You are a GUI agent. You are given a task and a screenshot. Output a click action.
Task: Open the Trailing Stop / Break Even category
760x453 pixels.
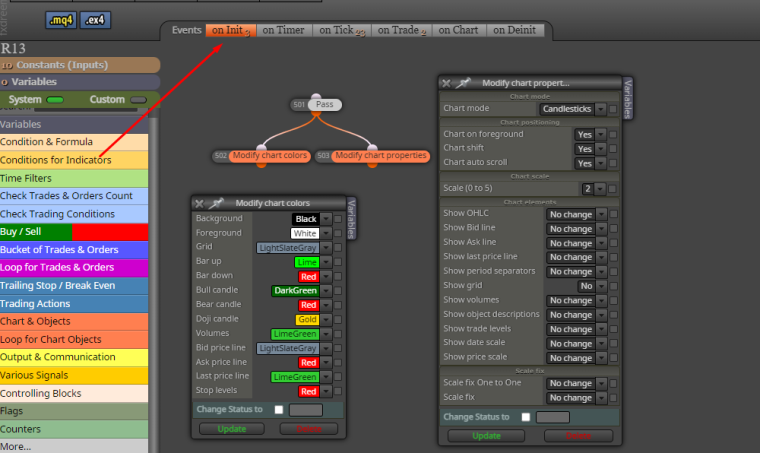(x=74, y=285)
